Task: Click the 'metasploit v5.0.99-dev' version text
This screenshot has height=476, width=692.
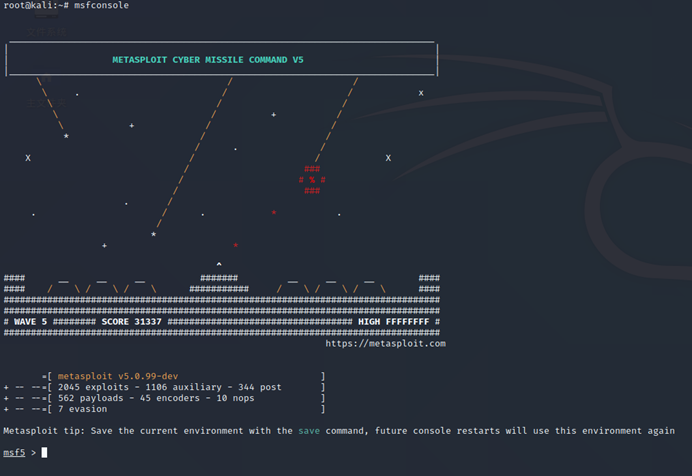Action: (118, 376)
